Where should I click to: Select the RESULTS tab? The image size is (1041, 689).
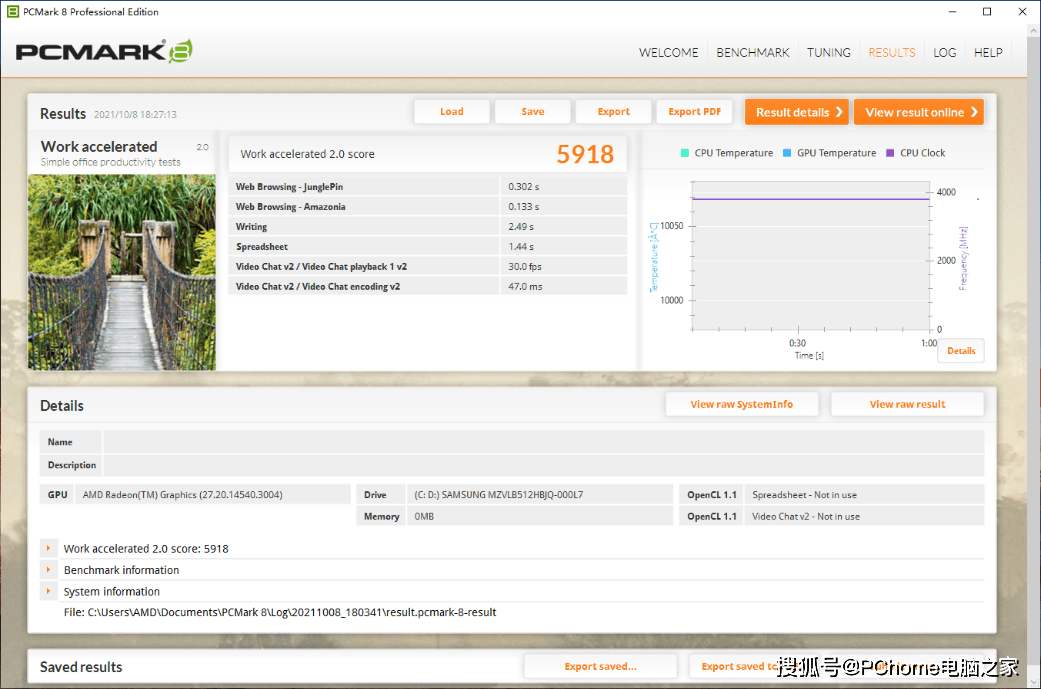(892, 52)
